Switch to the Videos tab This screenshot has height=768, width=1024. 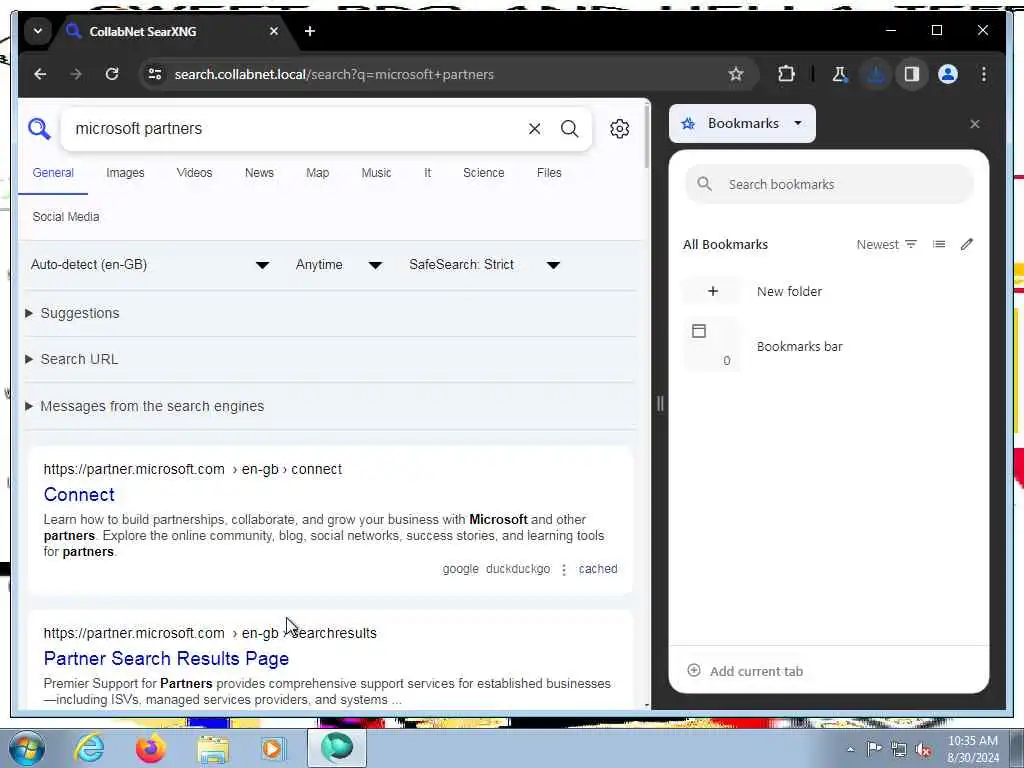pyautogui.click(x=195, y=173)
